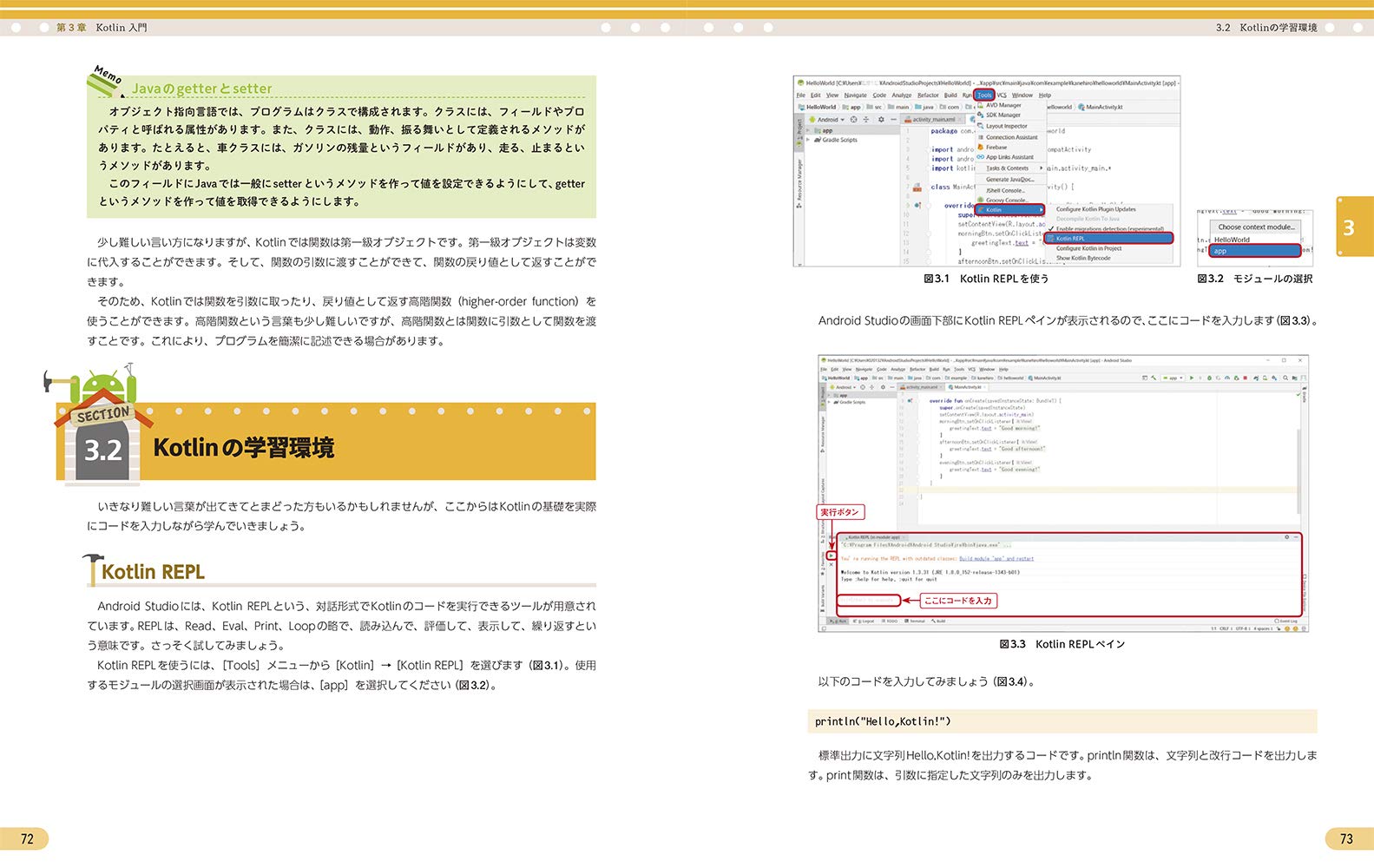This screenshot has height=868, width=1374.
Task: Choose Firebase from the Tools menu
Action: tap(996, 148)
